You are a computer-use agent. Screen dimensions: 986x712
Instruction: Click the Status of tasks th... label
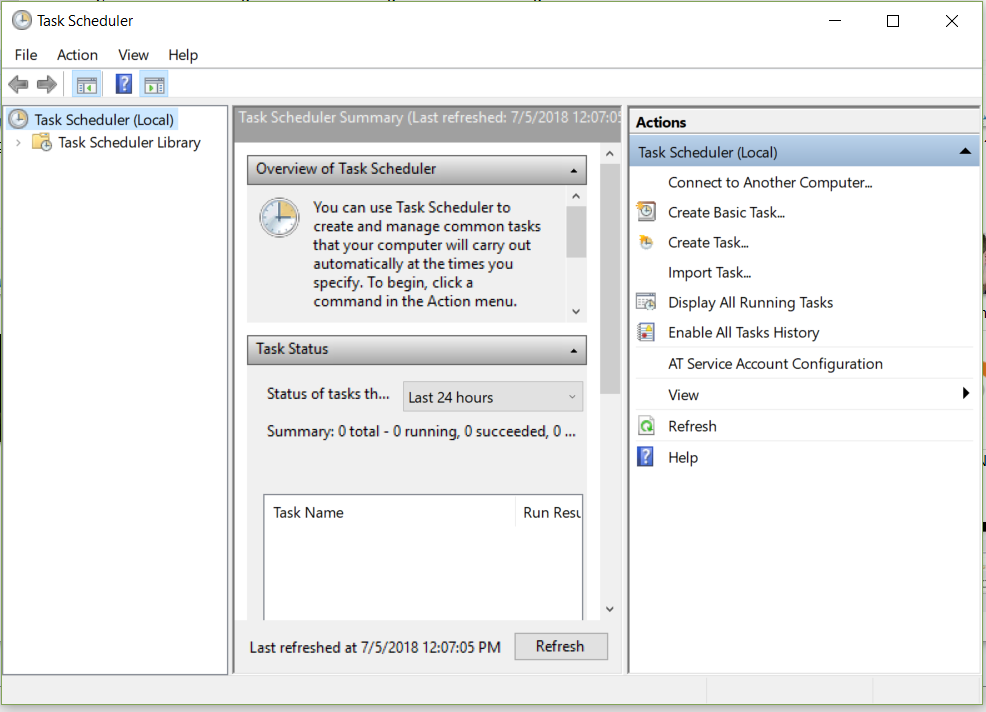tap(328, 394)
